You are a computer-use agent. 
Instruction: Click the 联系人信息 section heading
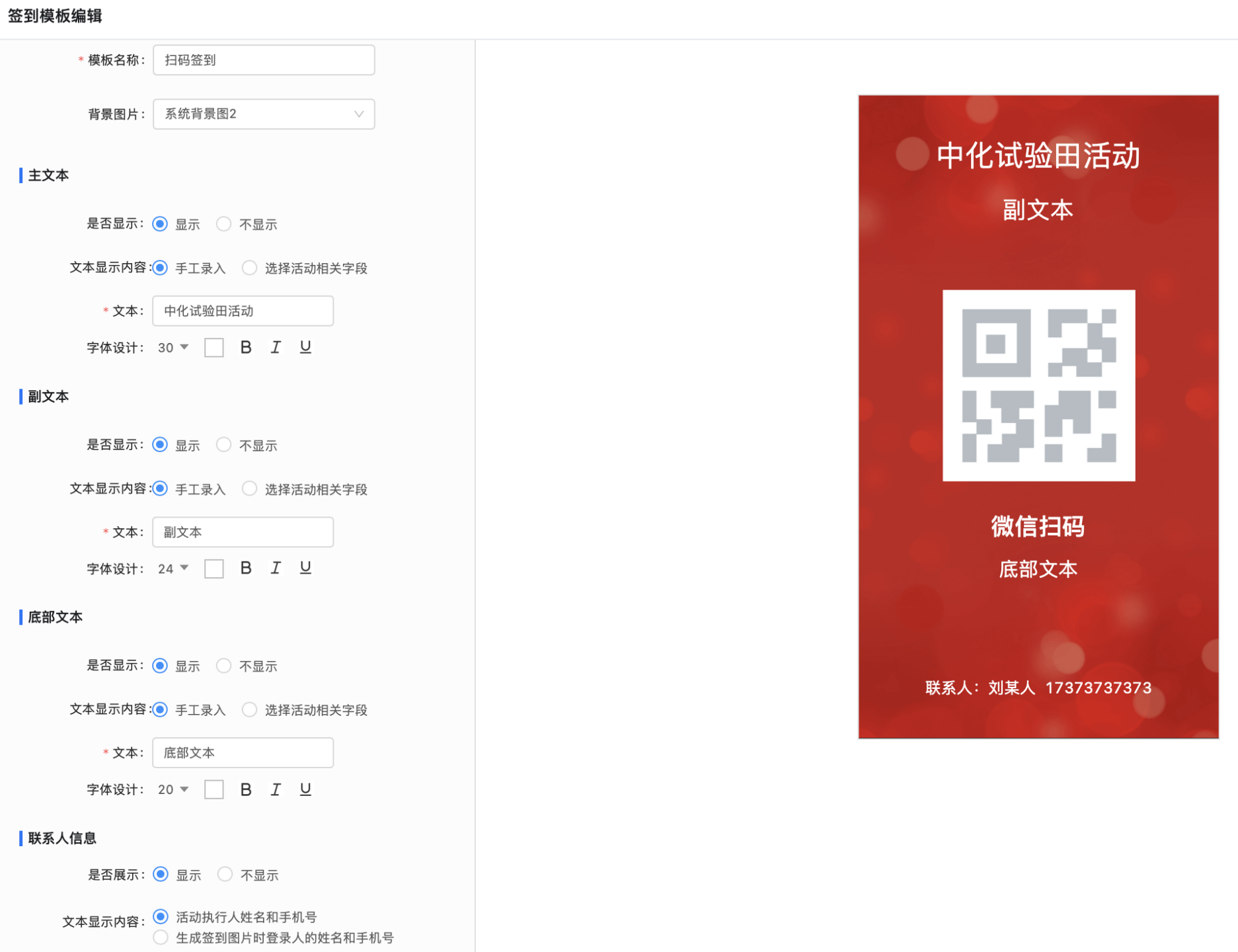(62, 838)
